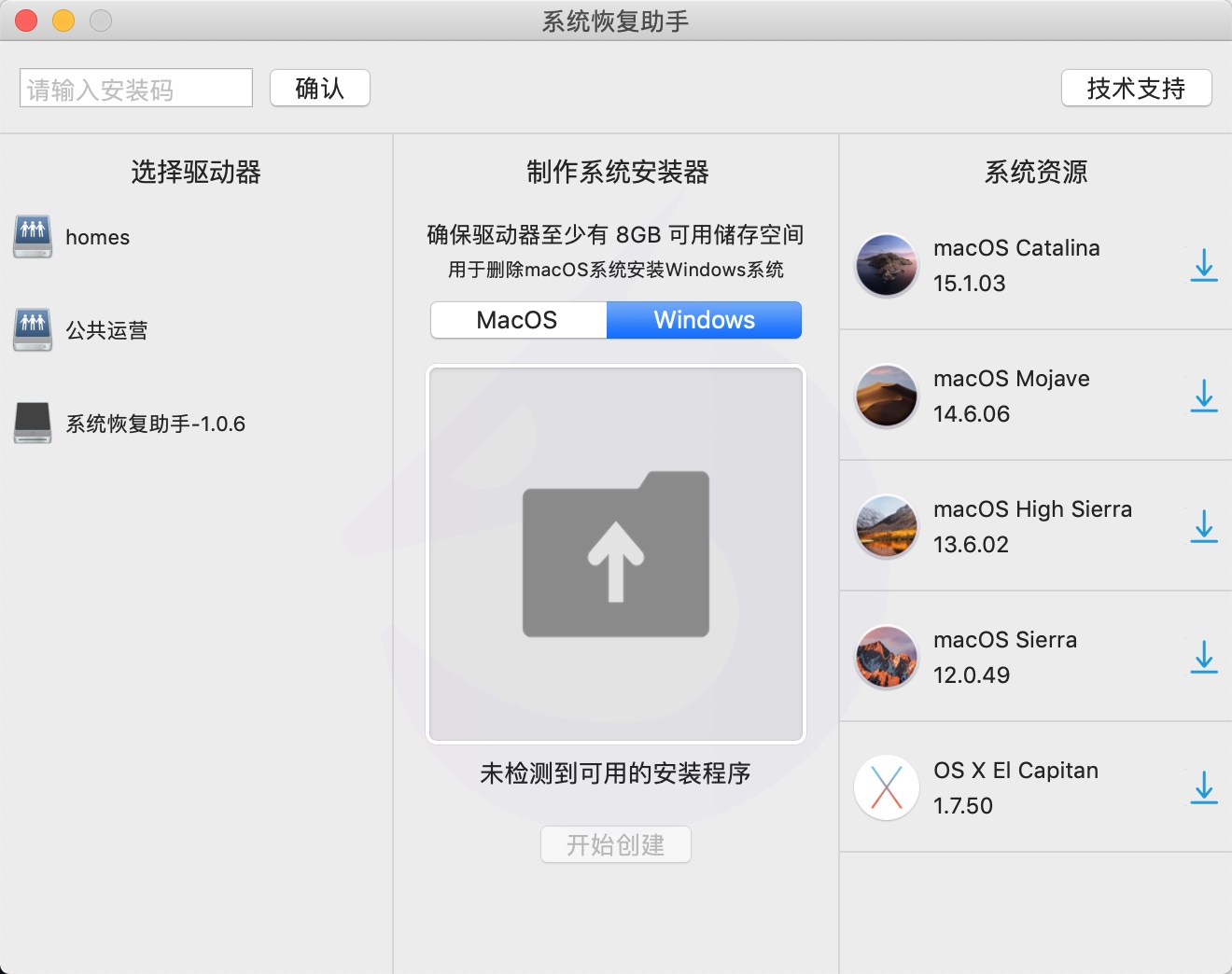Click the 确保驱动器至少有 8GB 可用储存空间 text
This screenshot has height=974, width=1232.
pos(616,235)
